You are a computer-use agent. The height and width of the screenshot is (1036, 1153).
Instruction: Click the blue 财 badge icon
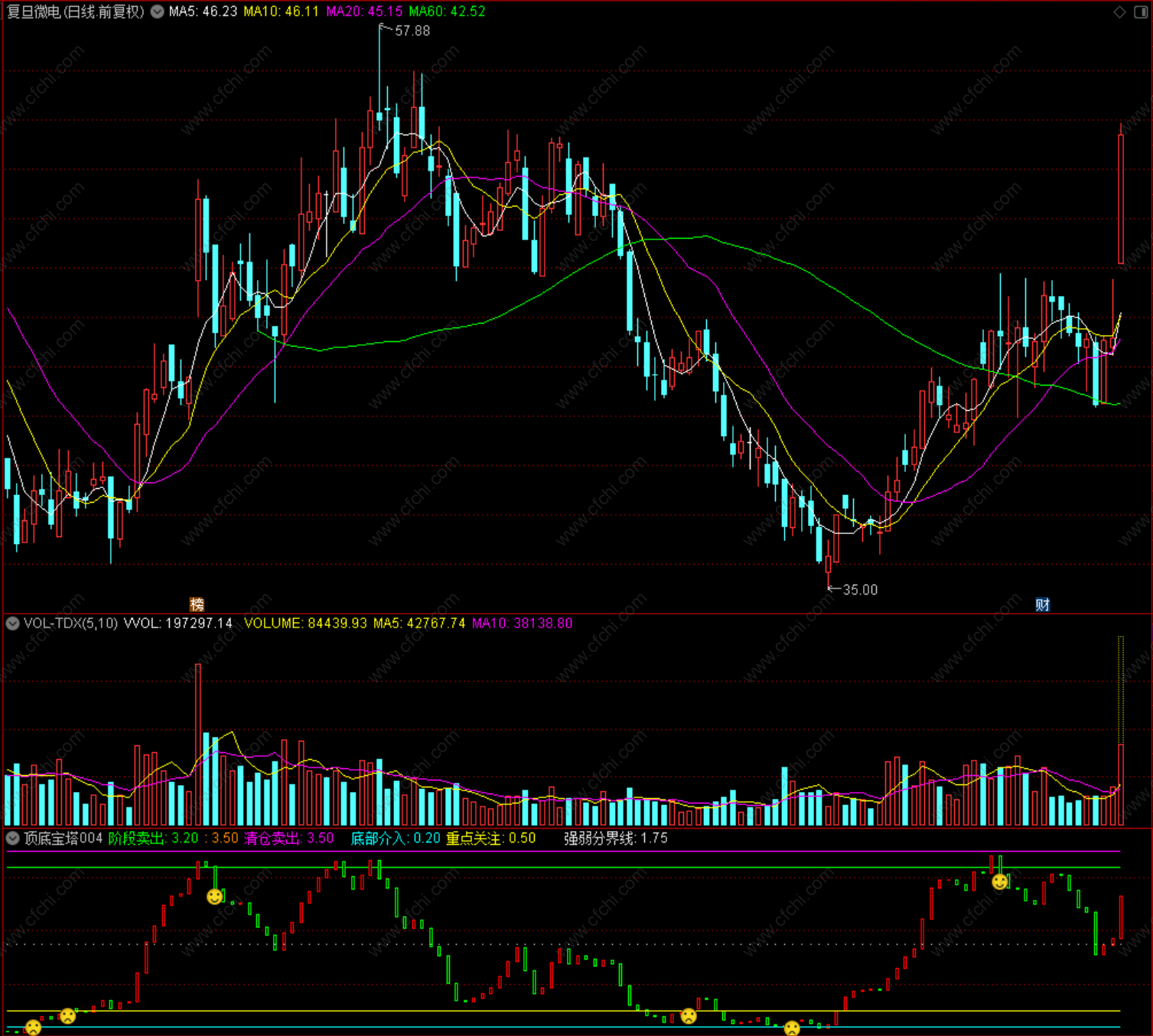click(1042, 604)
